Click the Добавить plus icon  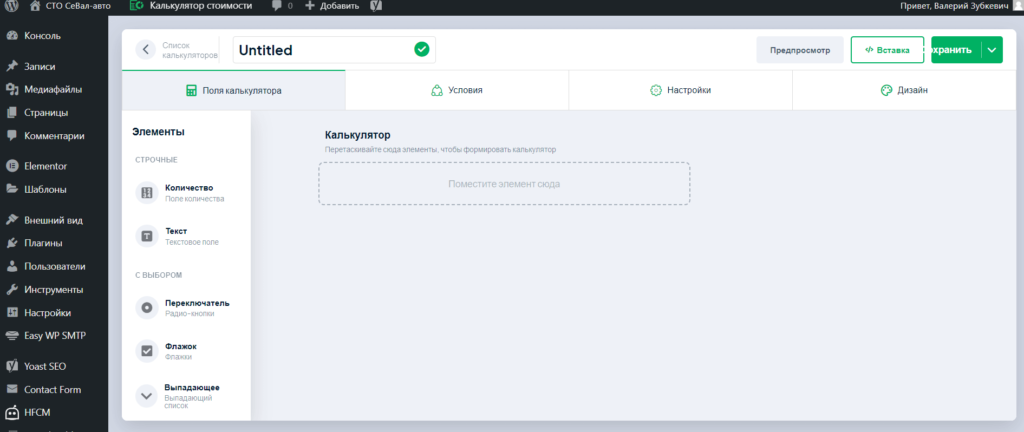(x=310, y=6)
